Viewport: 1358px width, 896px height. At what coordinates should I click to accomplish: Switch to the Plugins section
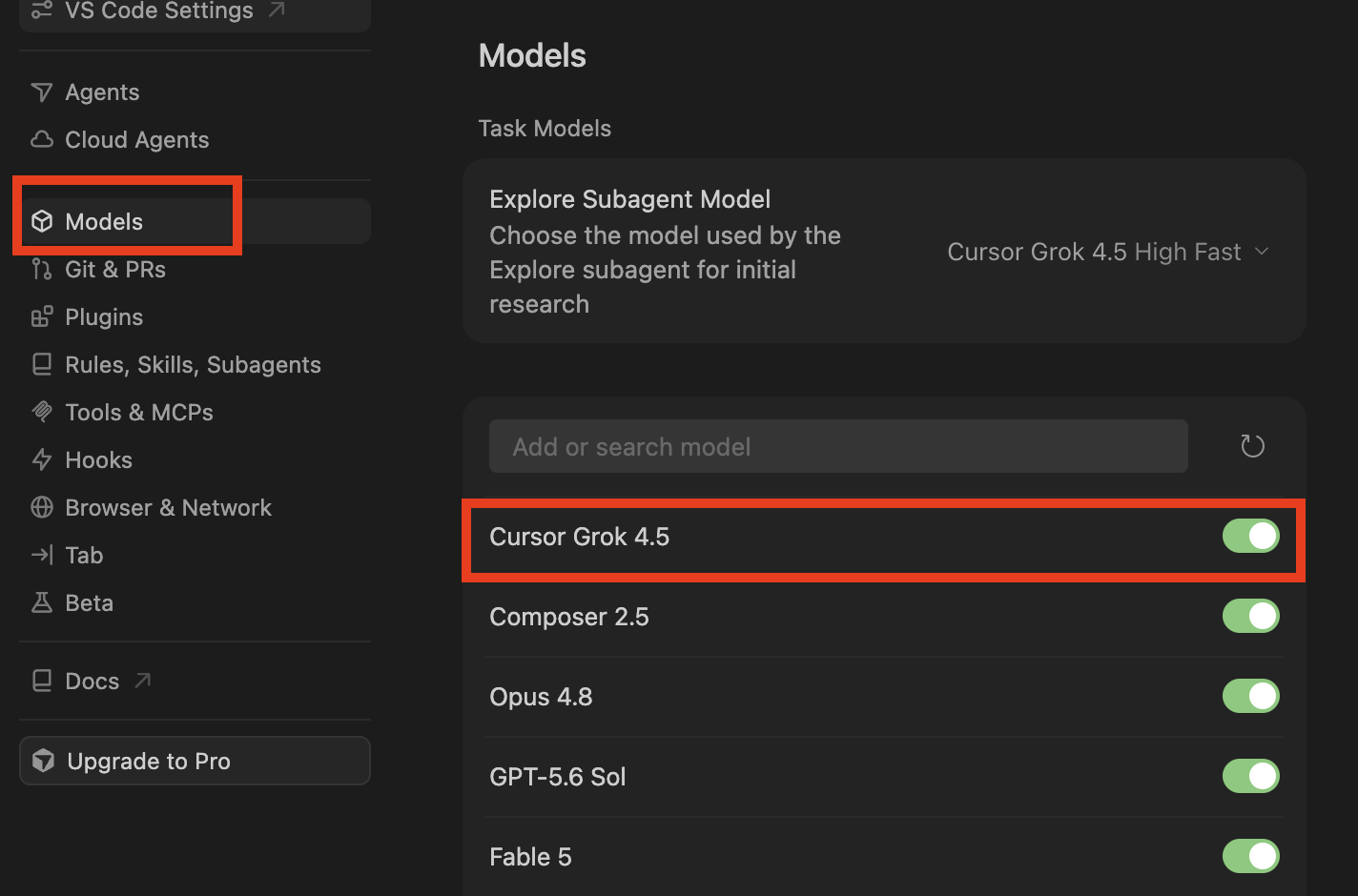click(195, 317)
